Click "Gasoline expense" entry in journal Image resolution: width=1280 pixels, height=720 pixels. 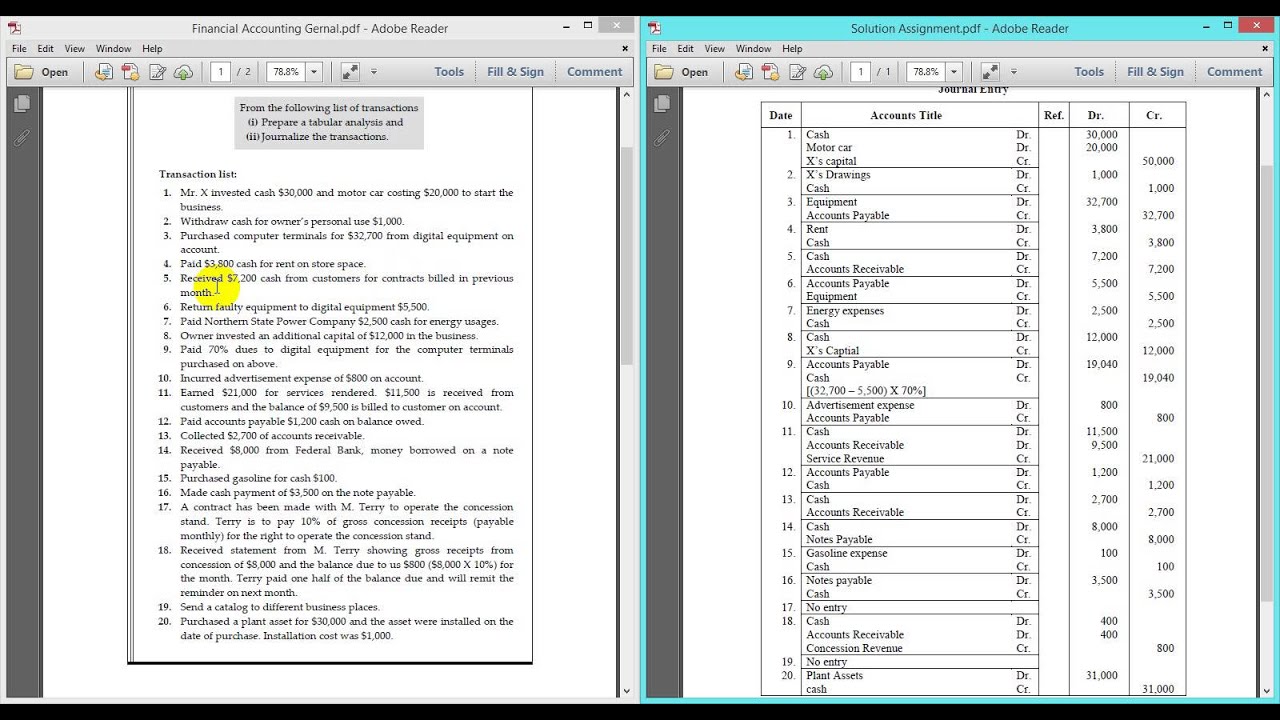point(846,553)
